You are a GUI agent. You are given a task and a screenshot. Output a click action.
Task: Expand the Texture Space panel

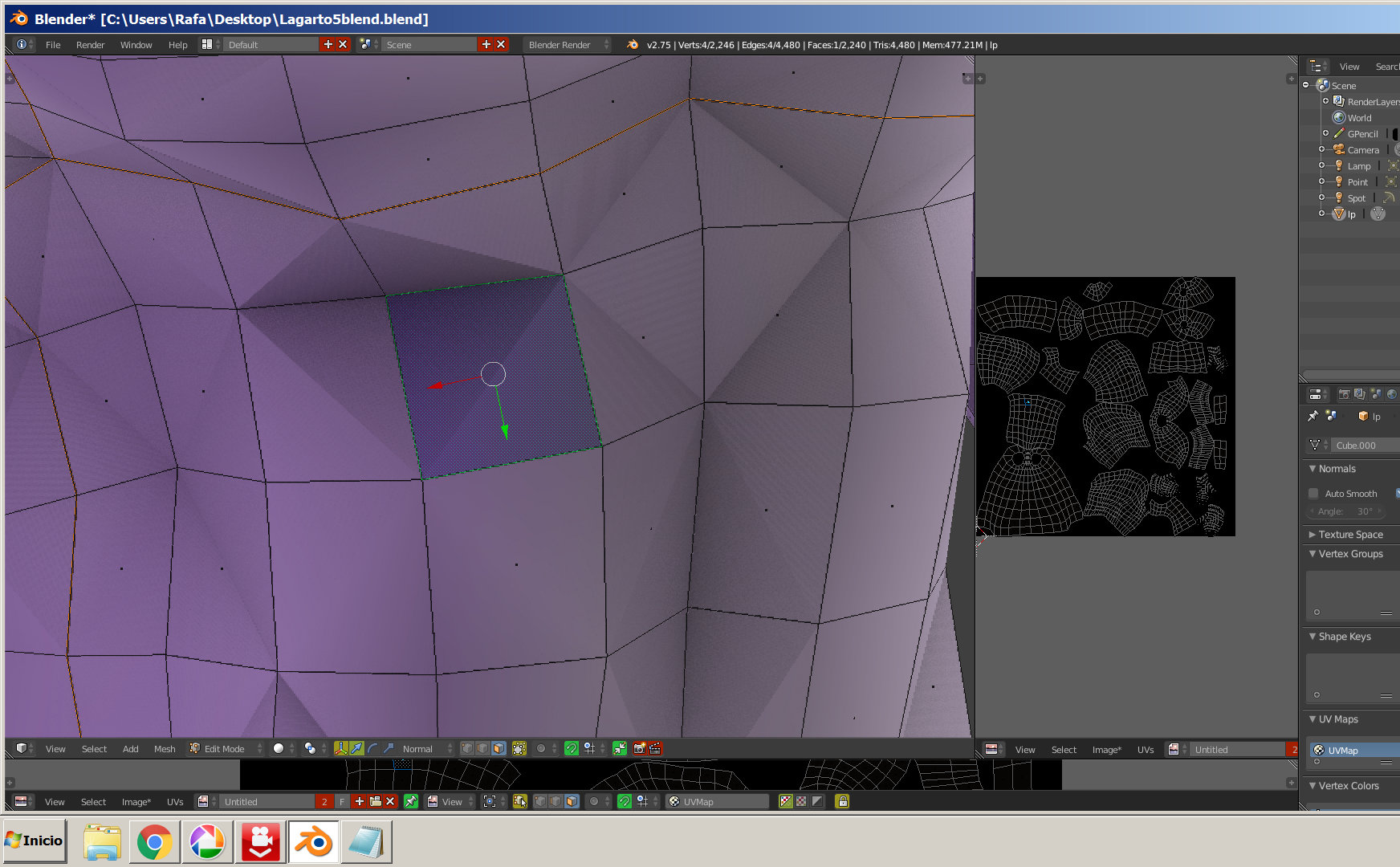pos(1350,535)
